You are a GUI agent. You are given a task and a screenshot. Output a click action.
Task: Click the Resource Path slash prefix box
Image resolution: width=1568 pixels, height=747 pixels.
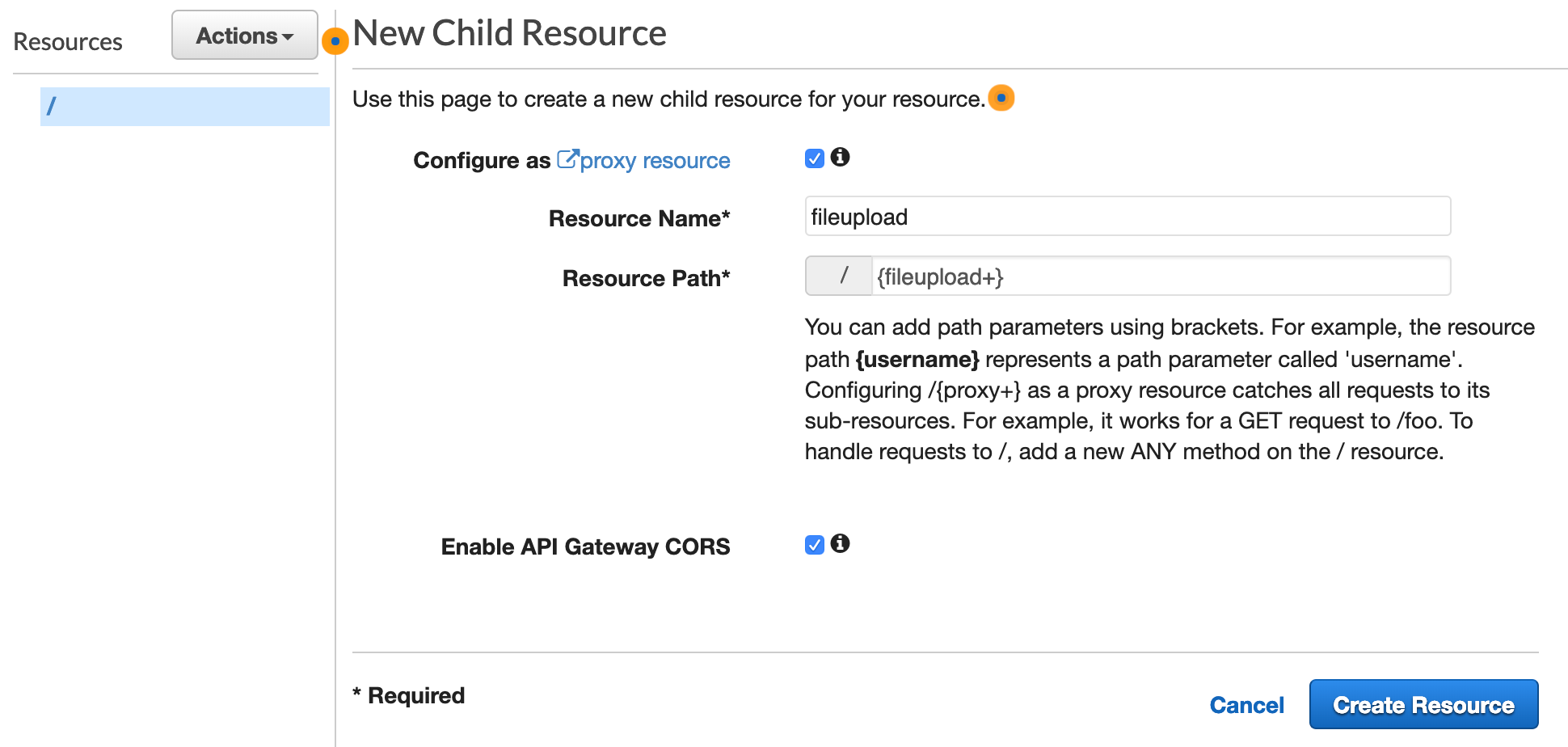(x=840, y=276)
